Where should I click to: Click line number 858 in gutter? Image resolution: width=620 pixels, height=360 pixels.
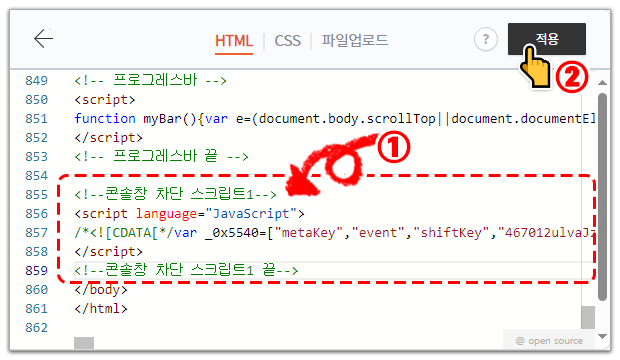click(x=36, y=252)
